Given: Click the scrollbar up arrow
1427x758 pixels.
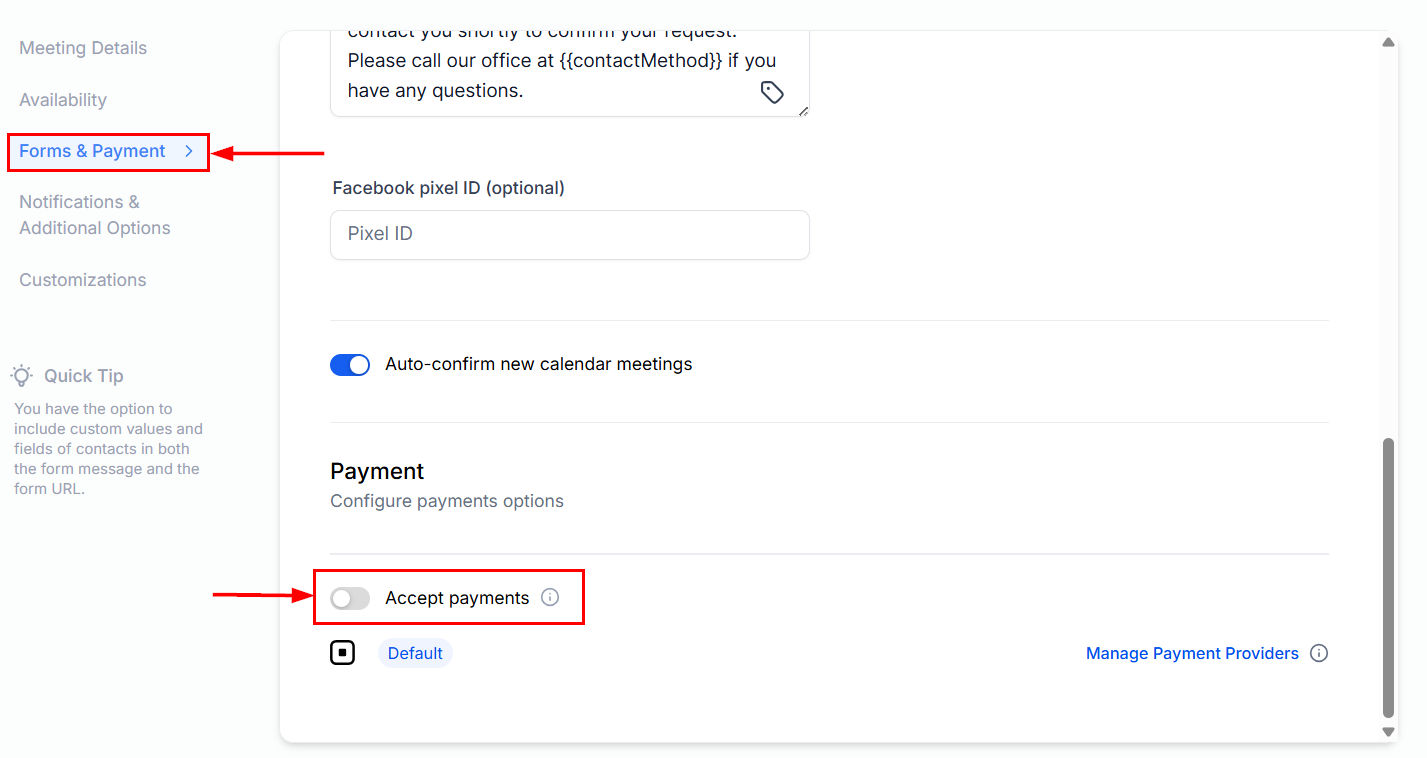Looking at the screenshot, I should (x=1388, y=42).
